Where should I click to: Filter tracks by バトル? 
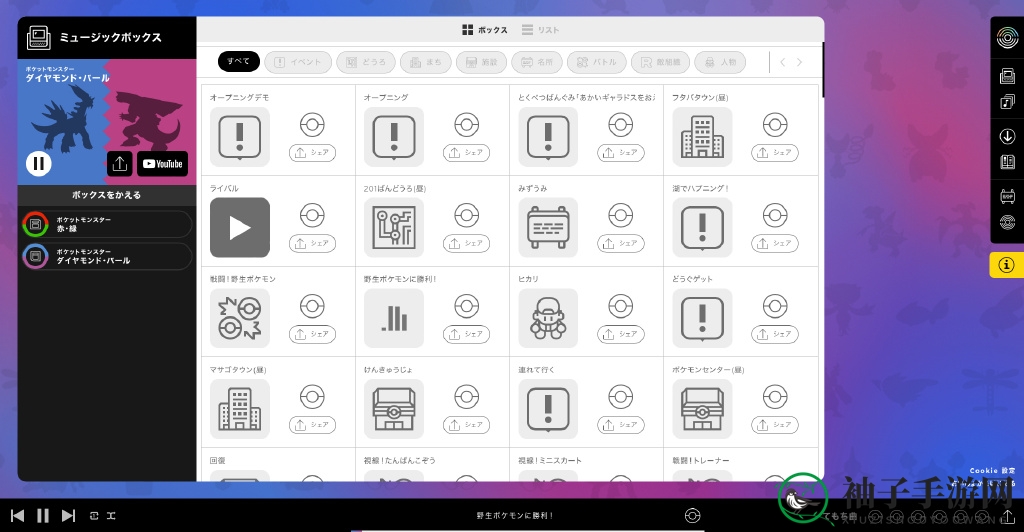pos(597,62)
